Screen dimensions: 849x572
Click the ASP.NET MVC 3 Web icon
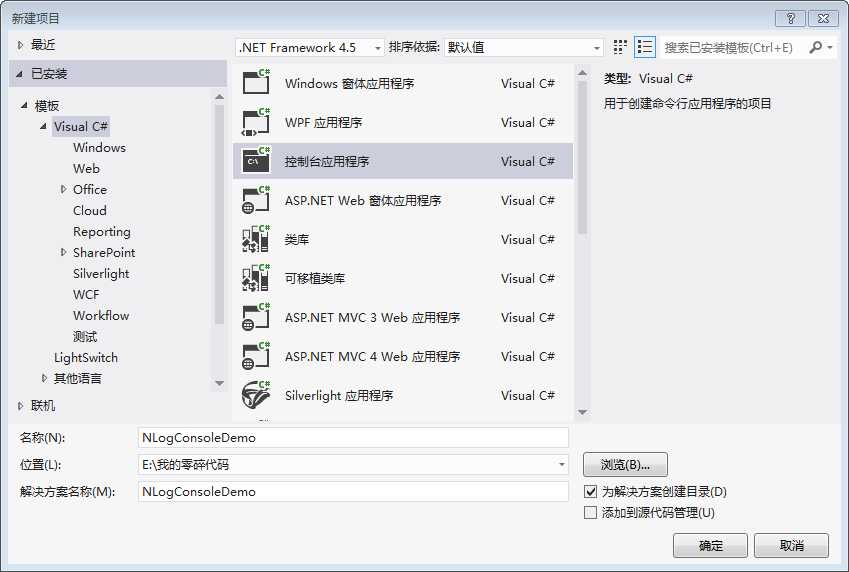point(256,317)
